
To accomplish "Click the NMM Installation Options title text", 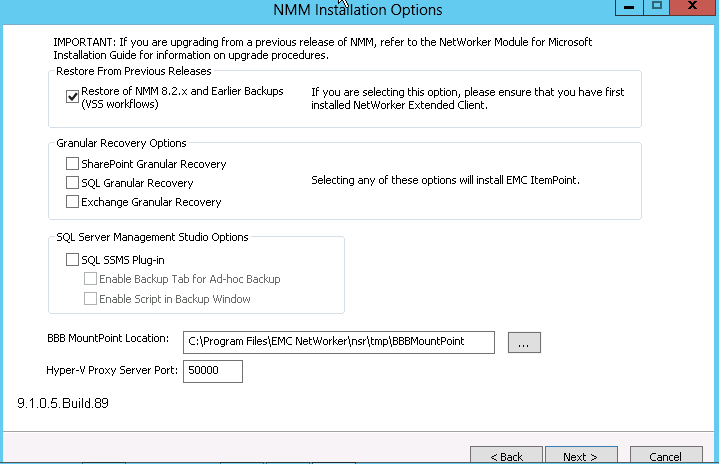I will click(x=358, y=10).
